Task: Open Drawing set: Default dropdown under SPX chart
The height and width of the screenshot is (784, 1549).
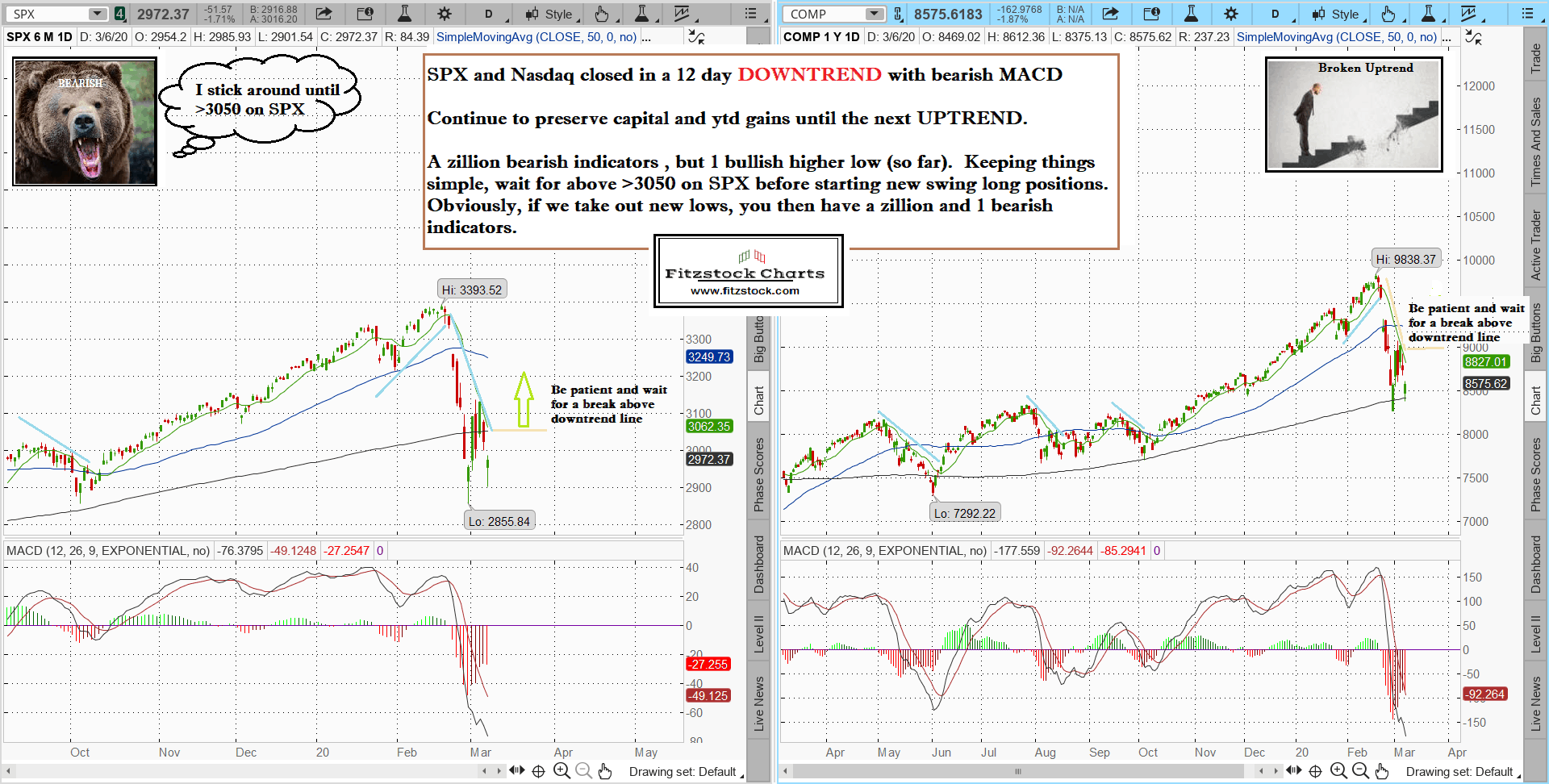Action: point(684,772)
